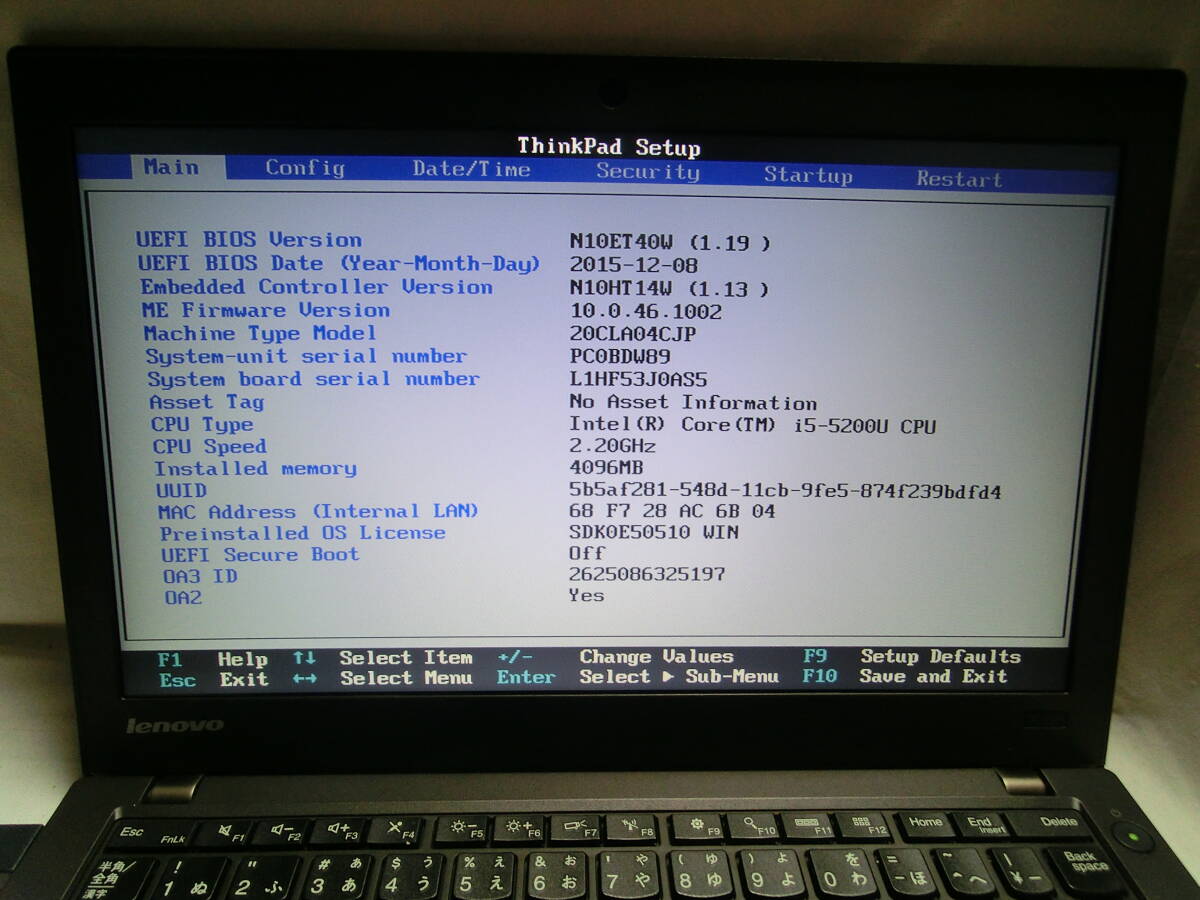
Task: Click the ThinkPad Setup title
Action: (609, 147)
